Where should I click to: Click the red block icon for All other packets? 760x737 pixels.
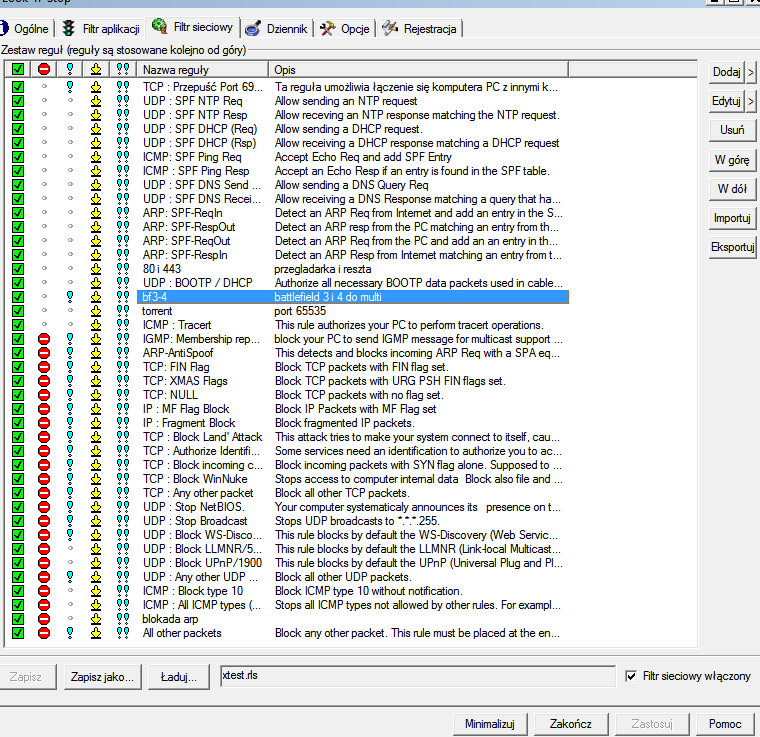[x=44, y=633]
